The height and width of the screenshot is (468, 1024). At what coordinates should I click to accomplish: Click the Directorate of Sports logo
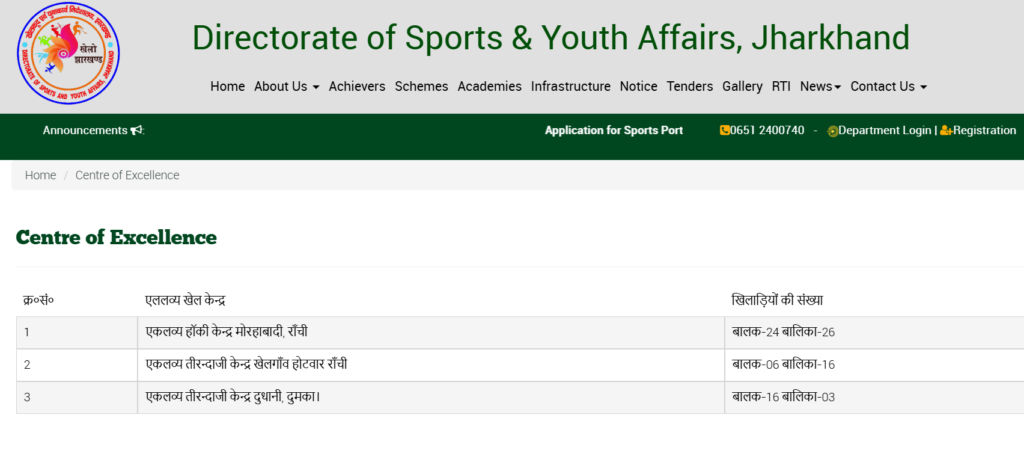pyautogui.click(x=68, y=54)
